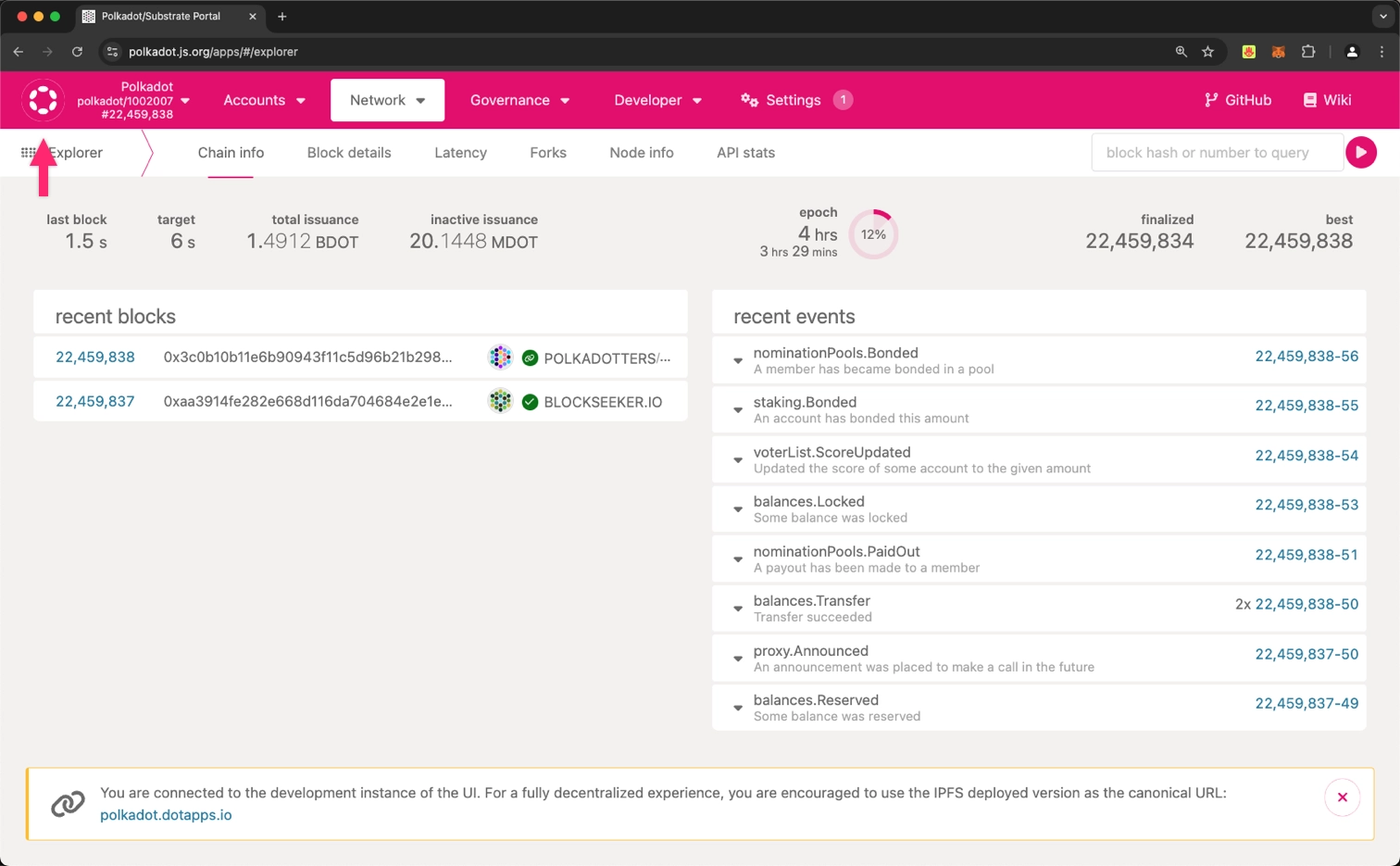Expand the balances.Reserved event
The height and width of the screenshot is (866, 1400).
(738, 708)
